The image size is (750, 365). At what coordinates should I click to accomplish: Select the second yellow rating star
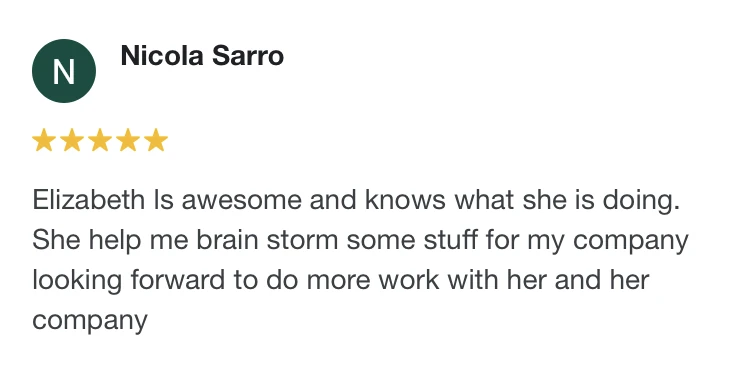click(72, 140)
